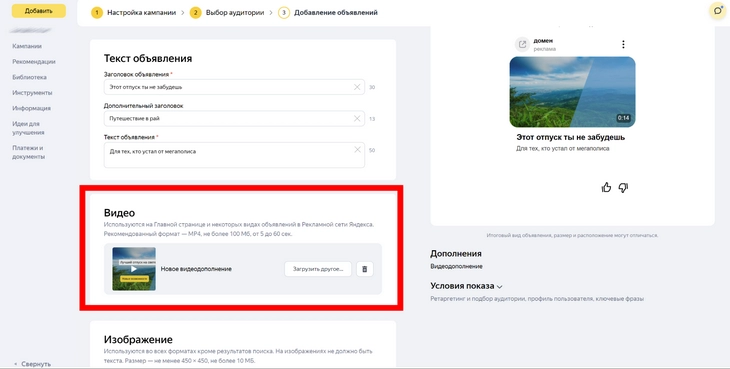730x369 pixels.
Task: Clear the additional headline field with X
Action: pyautogui.click(x=357, y=119)
